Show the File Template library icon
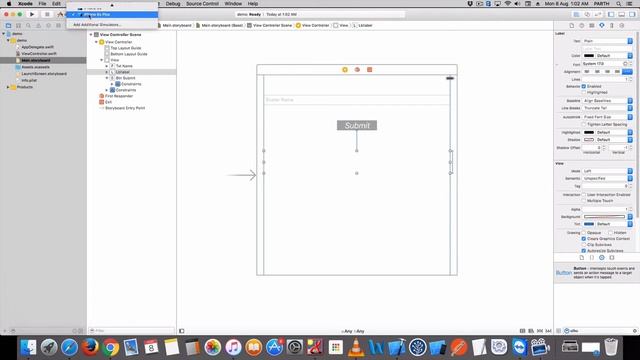 point(582,258)
